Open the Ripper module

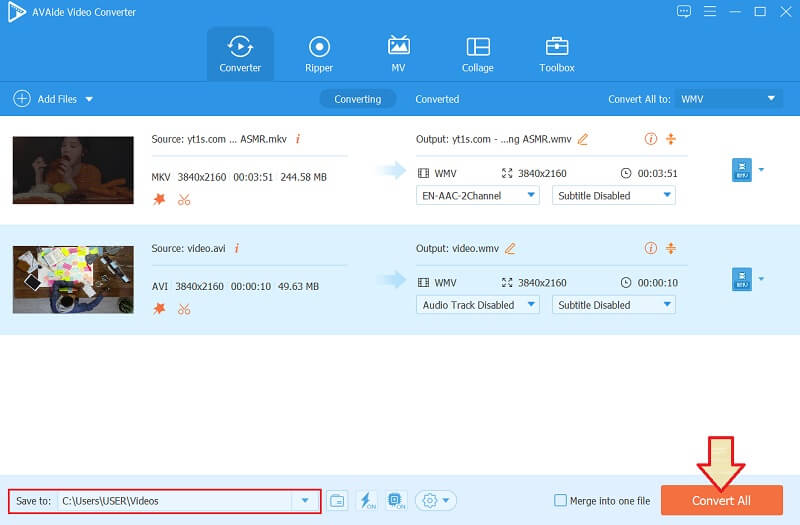(x=319, y=54)
